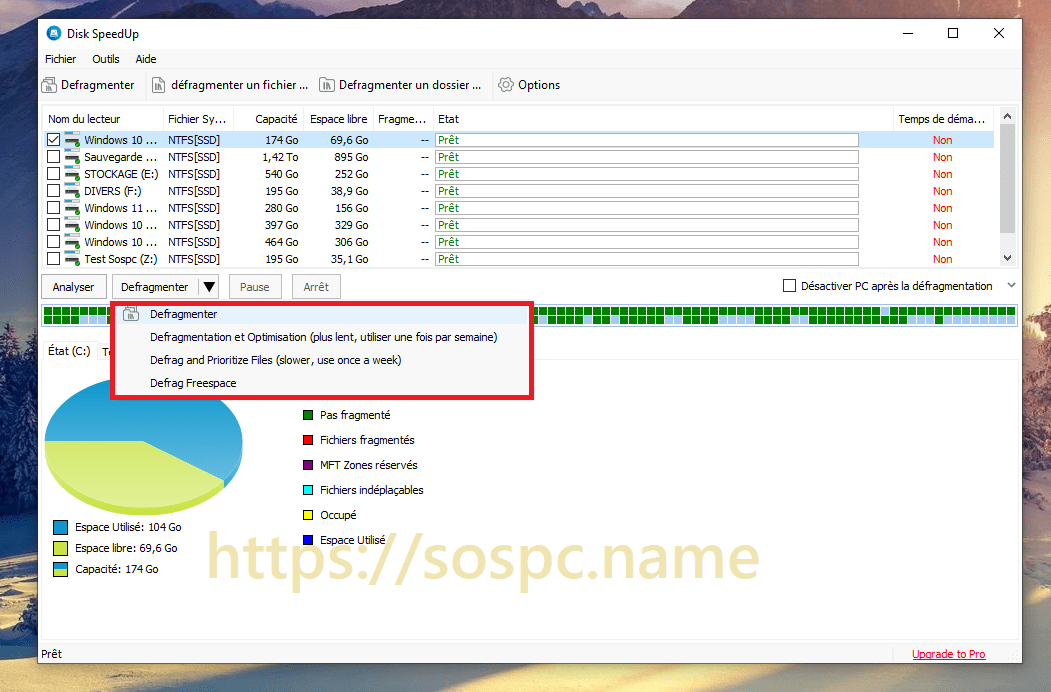The height and width of the screenshot is (692, 1051).
Task: Click the Options toolbar label
Action: tap(539, 85)
